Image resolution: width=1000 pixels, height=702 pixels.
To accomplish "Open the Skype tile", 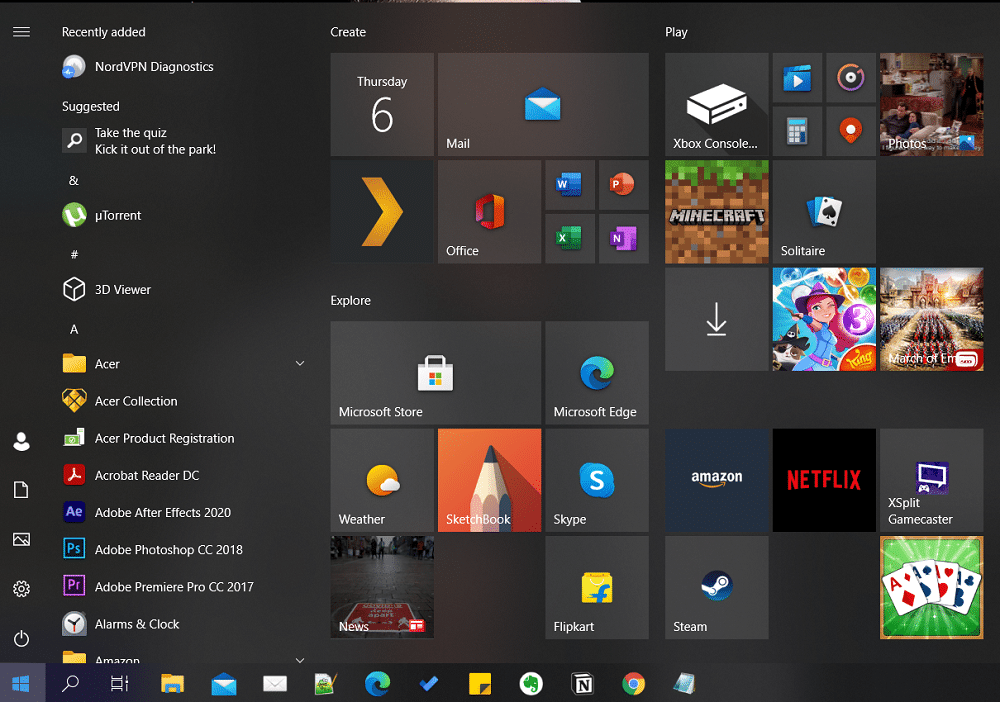I will coord(597,480).
